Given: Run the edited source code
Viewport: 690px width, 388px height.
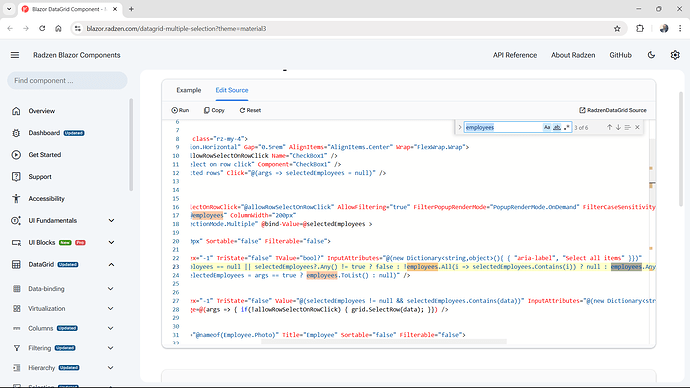Looking at the screenshot, I should click(x=180, y=110).
